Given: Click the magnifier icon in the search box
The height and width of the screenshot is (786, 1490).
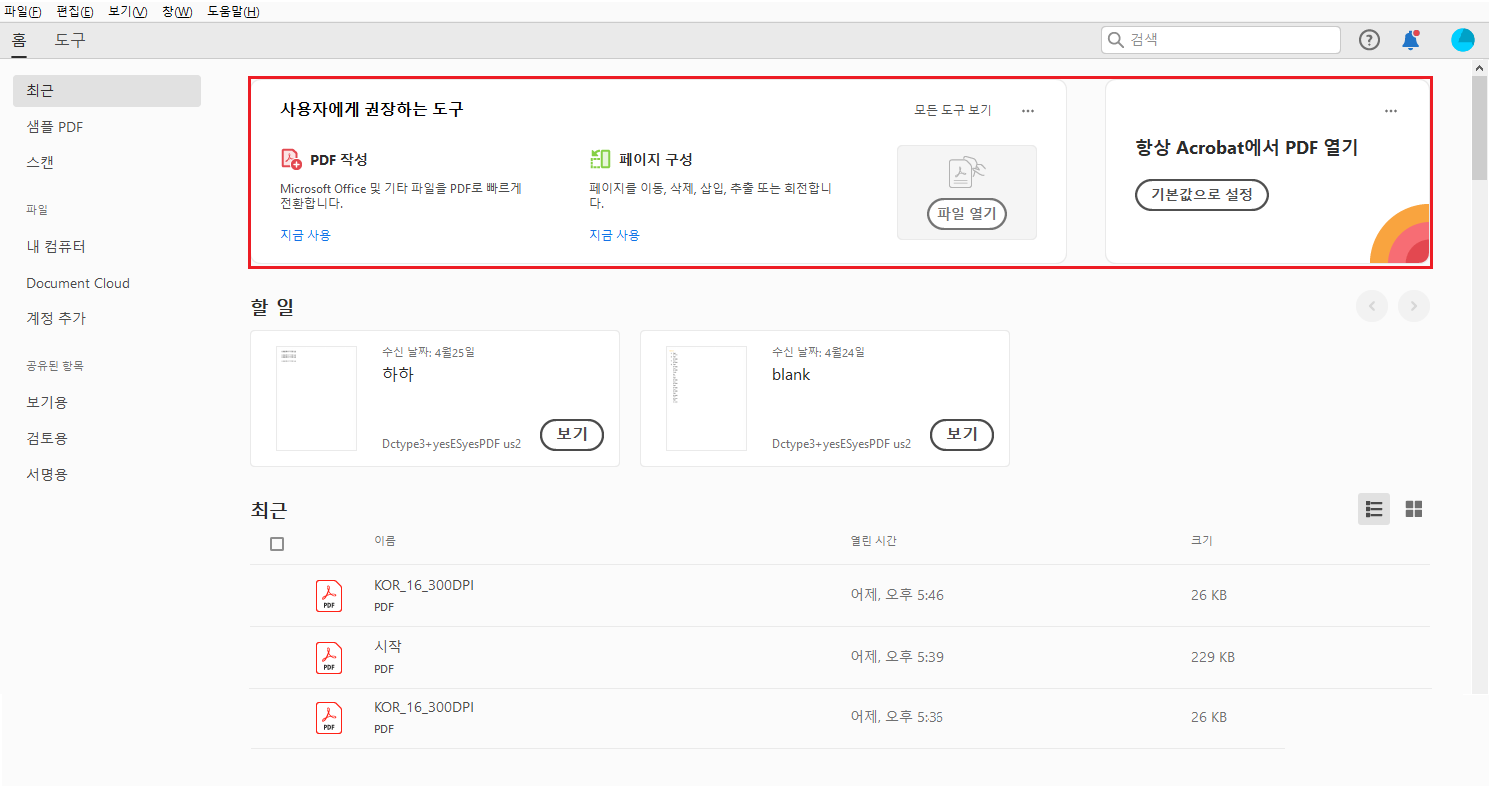Looking at the screenshot, I should tap(1115, 40).
